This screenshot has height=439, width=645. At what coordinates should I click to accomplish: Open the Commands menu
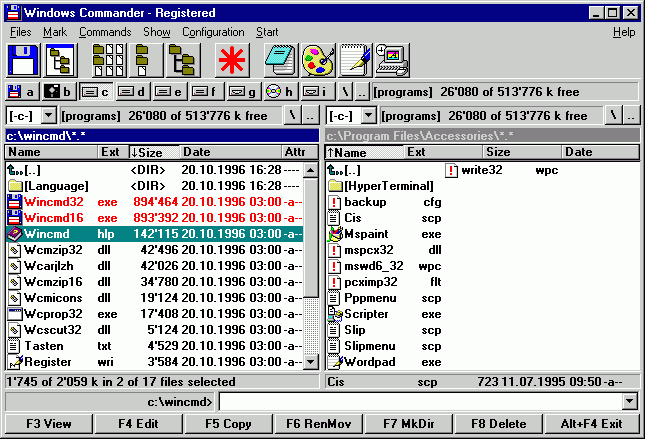pos(105,32)
